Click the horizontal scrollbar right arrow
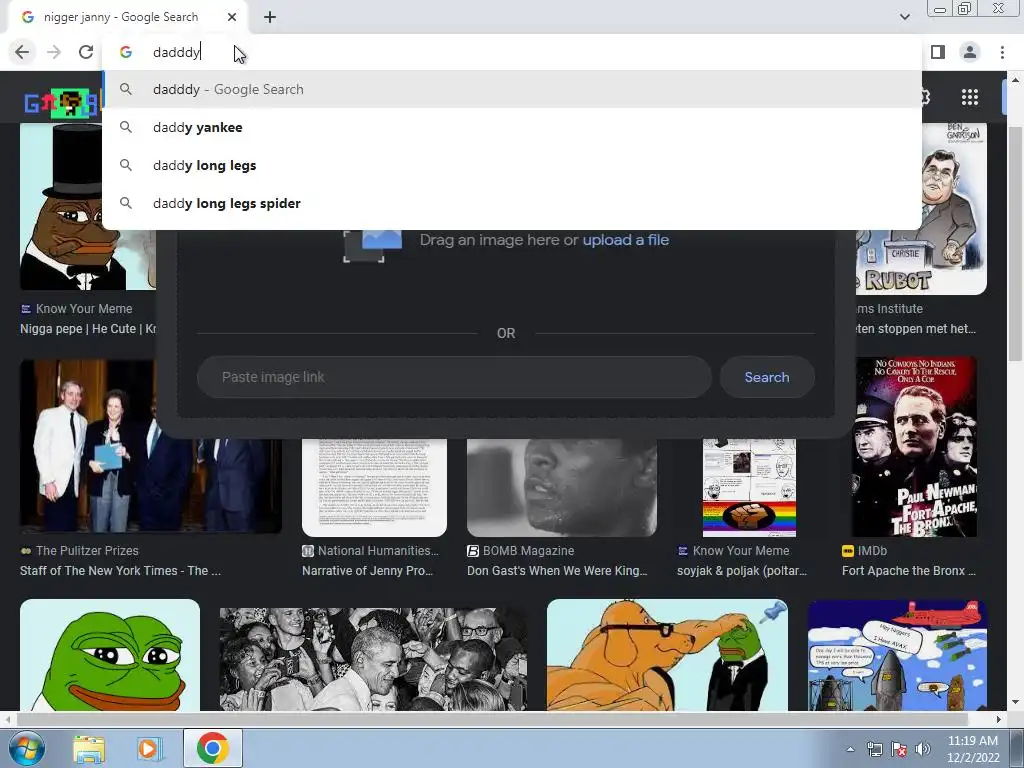 coord(998,719)
